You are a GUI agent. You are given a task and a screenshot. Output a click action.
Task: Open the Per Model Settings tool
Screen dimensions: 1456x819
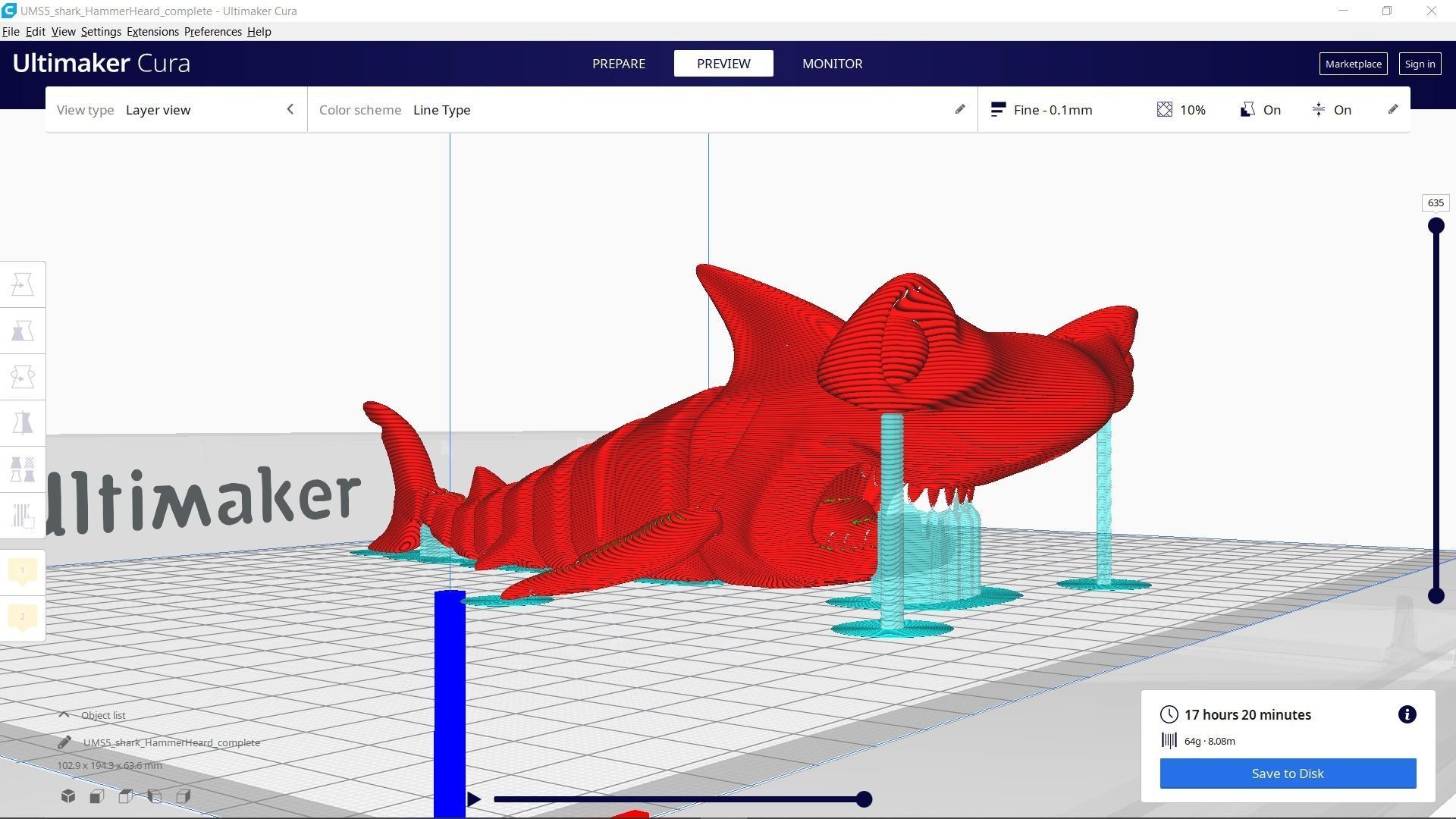click(23, 469)
